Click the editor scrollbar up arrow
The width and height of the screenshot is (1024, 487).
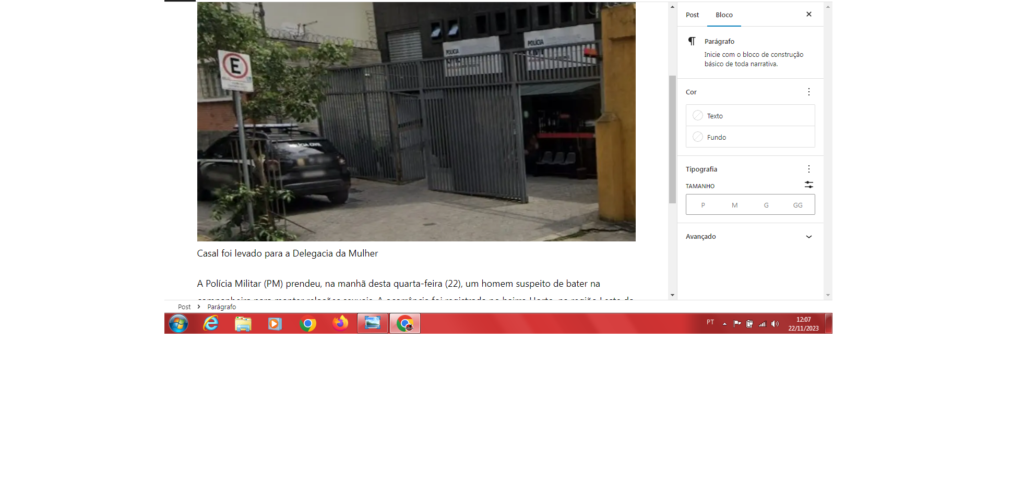[x=672, y=7]
